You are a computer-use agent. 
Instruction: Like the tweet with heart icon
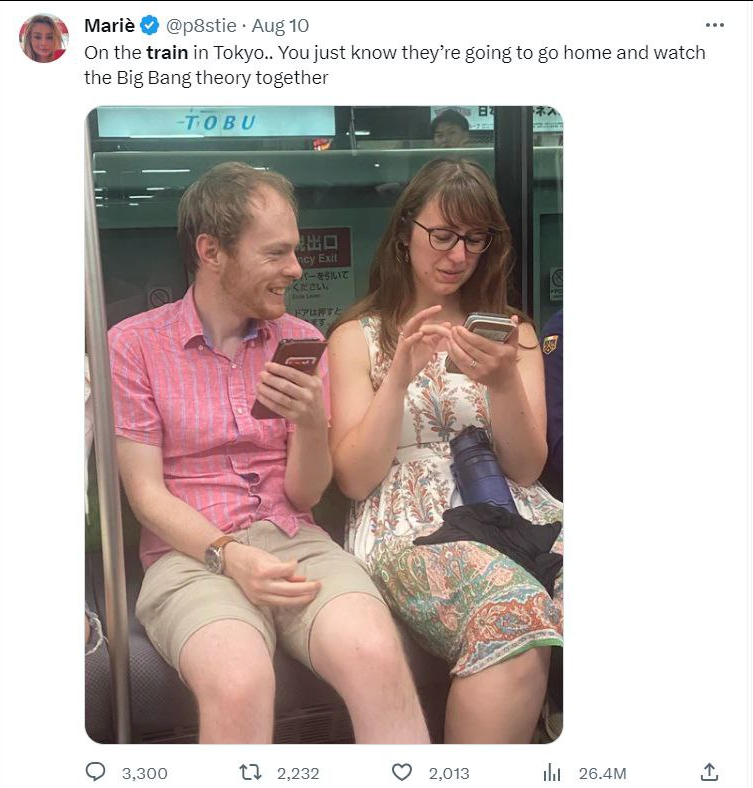point(402,772)
